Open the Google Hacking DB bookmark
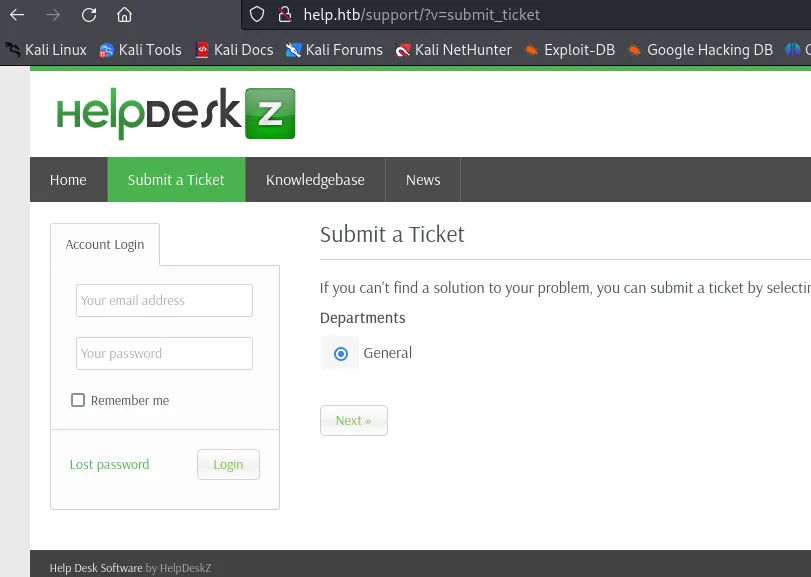 700,50
